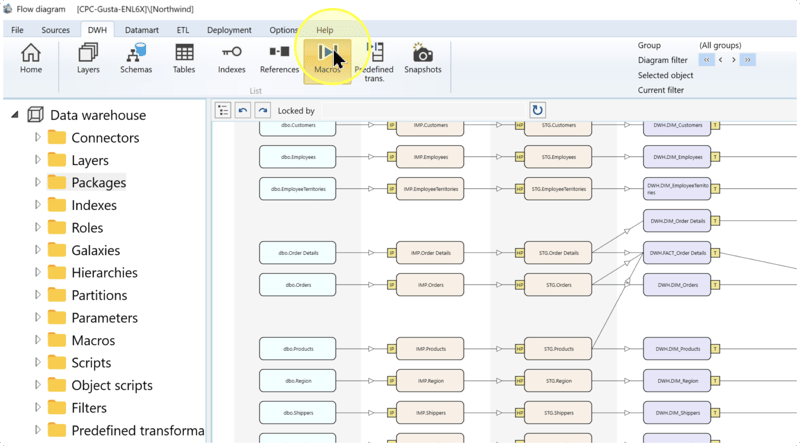Open the Help tab

(324, 30)
